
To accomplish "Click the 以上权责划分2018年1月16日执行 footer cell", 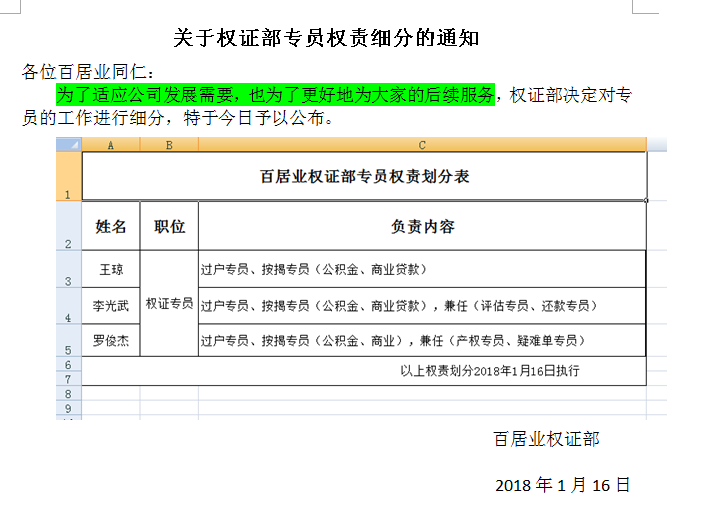I will pyautogui.click(x=489, y=370).
